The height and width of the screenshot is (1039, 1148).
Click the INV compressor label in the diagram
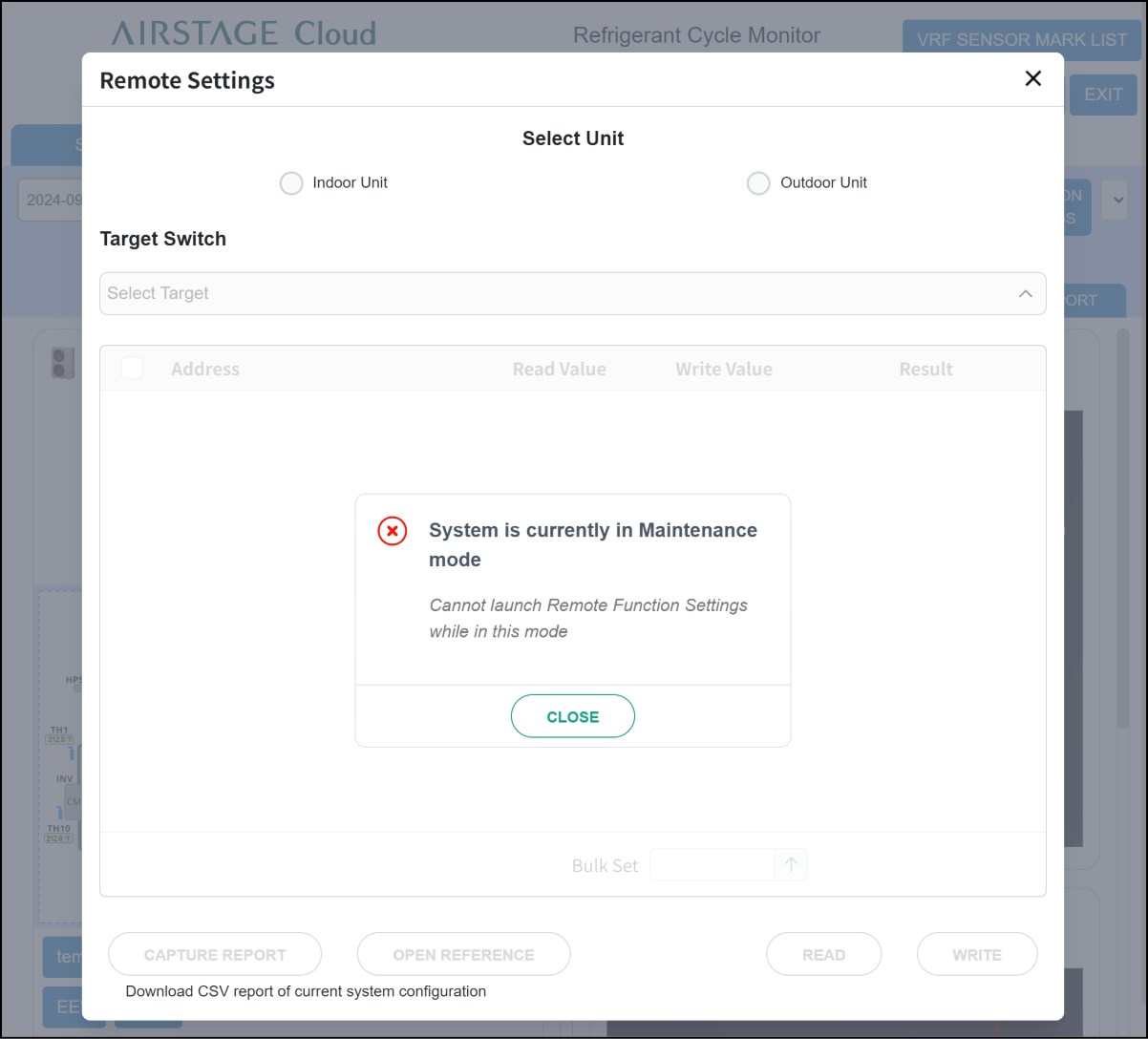coord(64,779)
